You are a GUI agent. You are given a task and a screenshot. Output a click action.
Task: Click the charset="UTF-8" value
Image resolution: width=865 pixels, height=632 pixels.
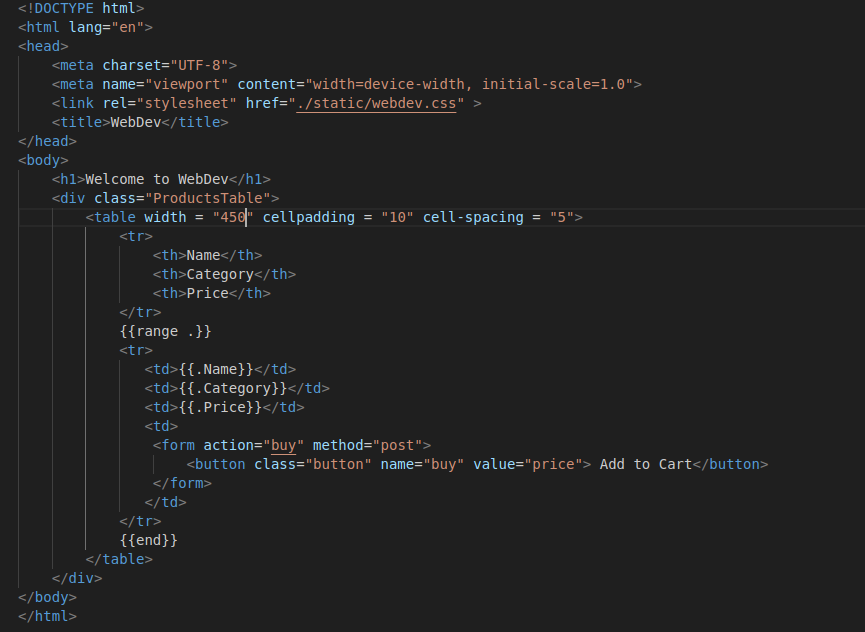coord(199,65)
